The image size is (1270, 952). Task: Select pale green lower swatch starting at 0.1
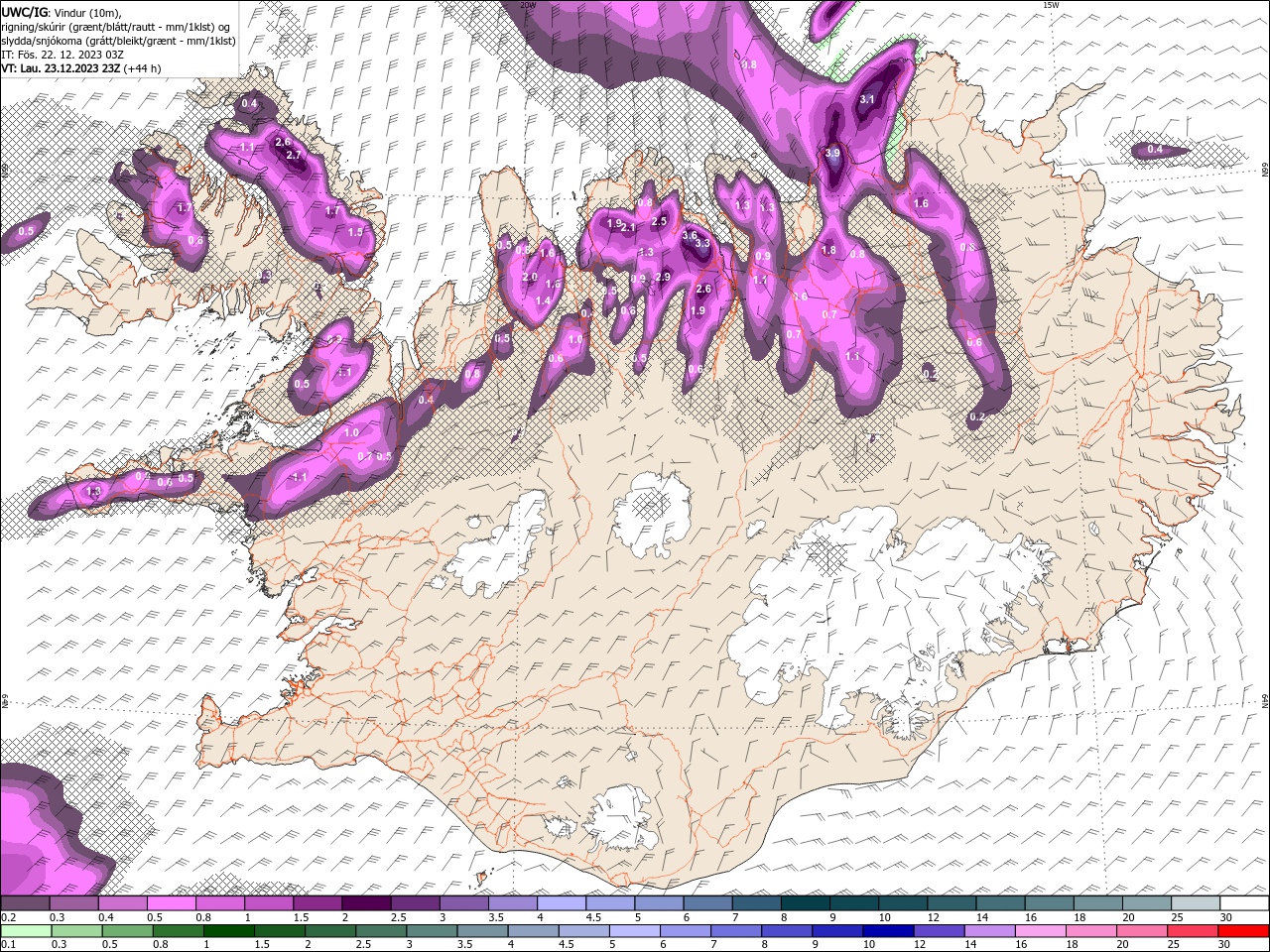25,931
